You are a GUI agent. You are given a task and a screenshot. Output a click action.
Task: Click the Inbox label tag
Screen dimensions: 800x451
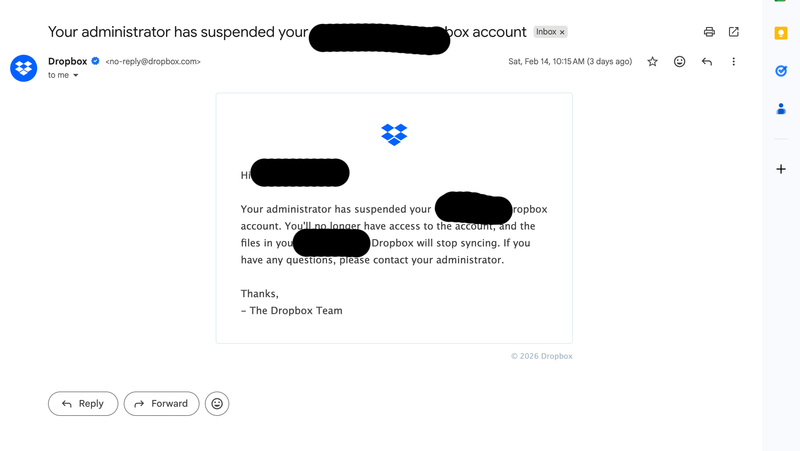tap(545, 32)
